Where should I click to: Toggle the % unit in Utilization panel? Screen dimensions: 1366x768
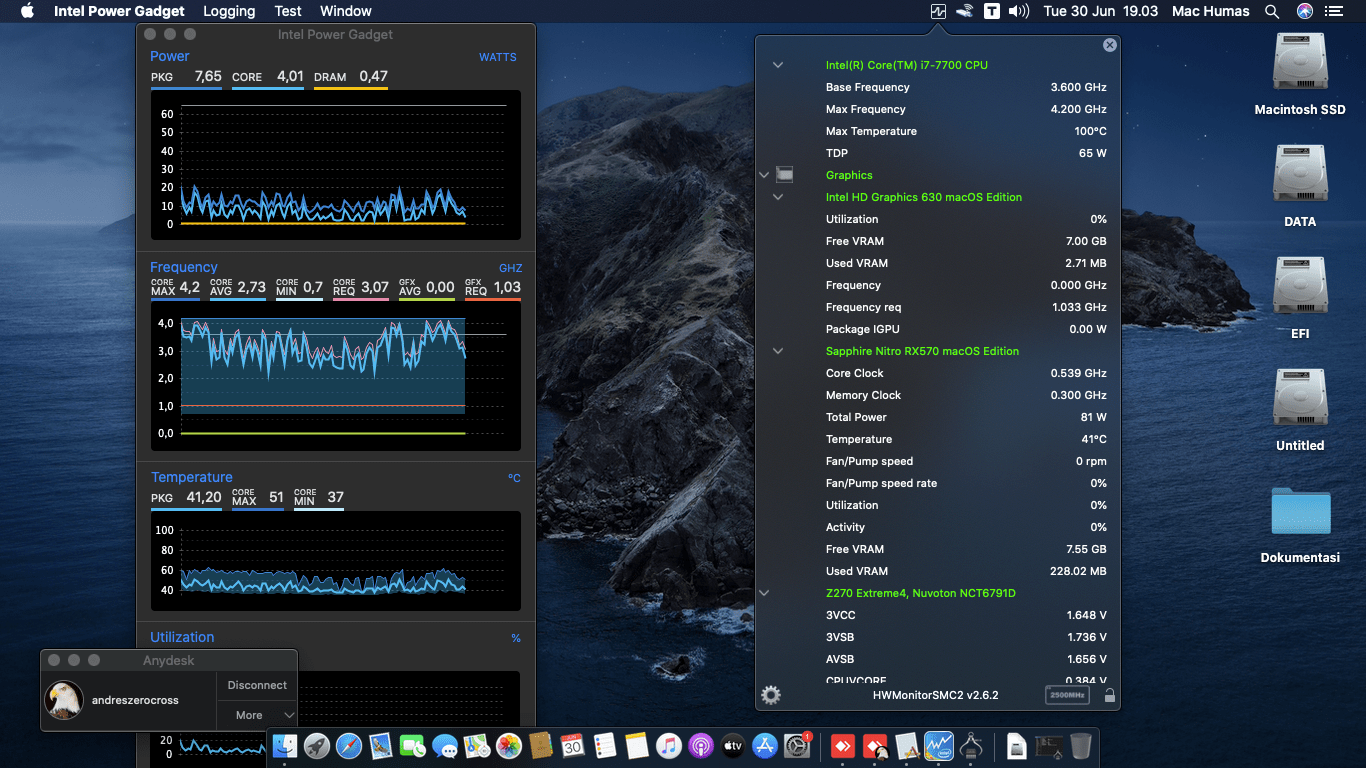click(516, 638)
